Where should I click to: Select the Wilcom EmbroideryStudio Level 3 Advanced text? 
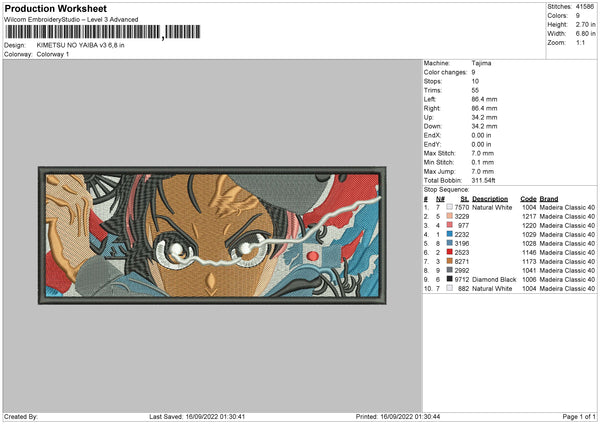tap(71, 20)
